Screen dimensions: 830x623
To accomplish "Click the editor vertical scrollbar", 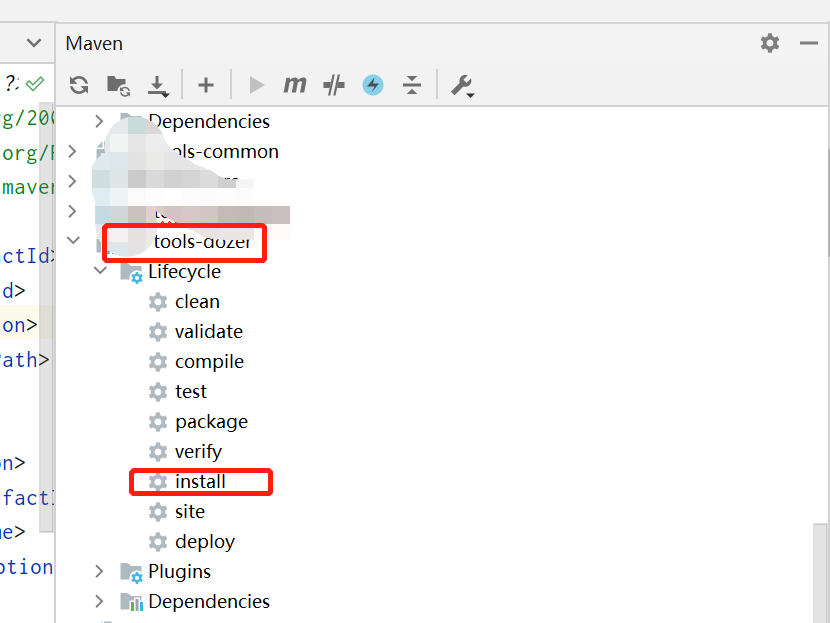I will (47, 318).
